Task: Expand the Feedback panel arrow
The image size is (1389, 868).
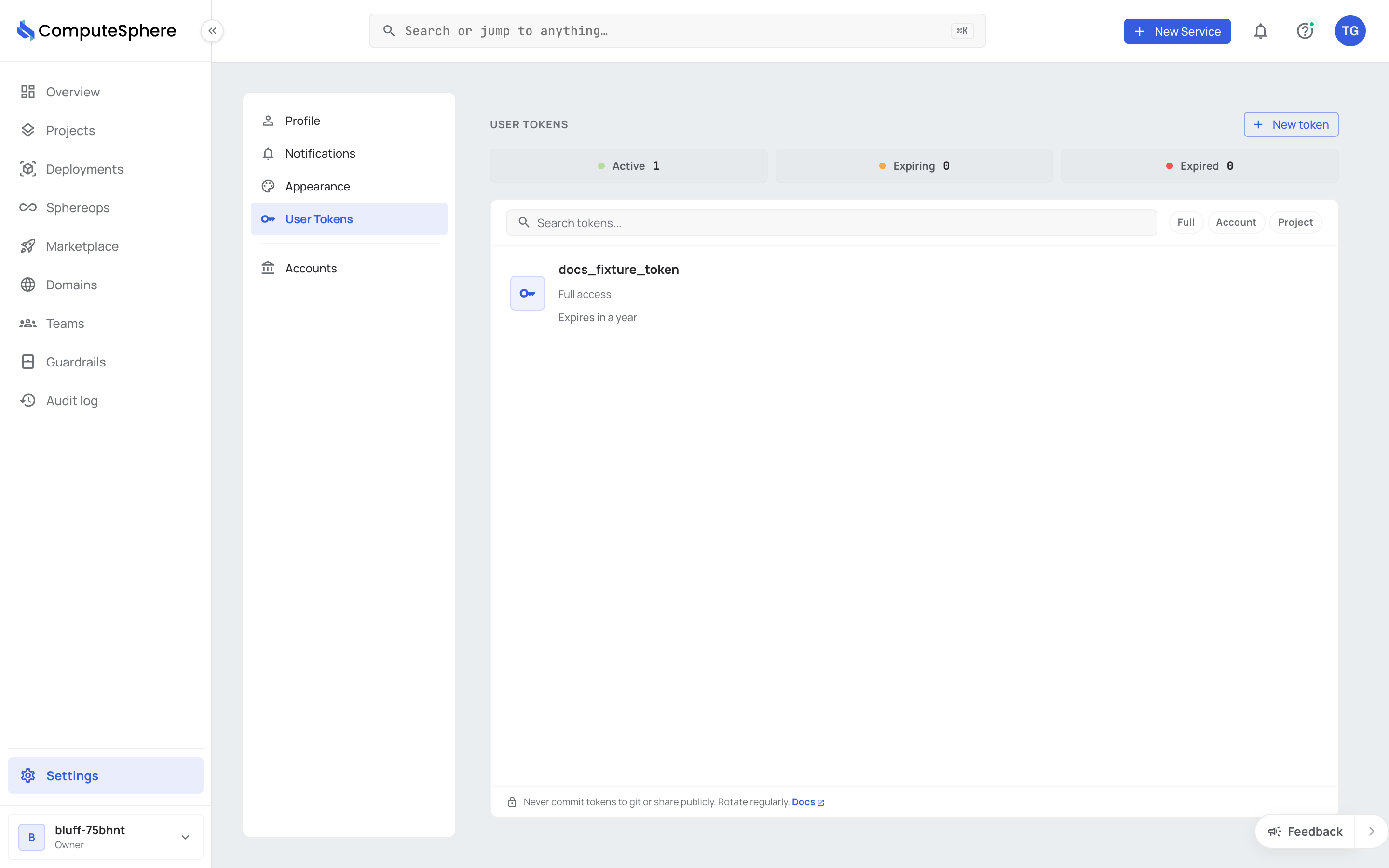Action: point(1371,831)
